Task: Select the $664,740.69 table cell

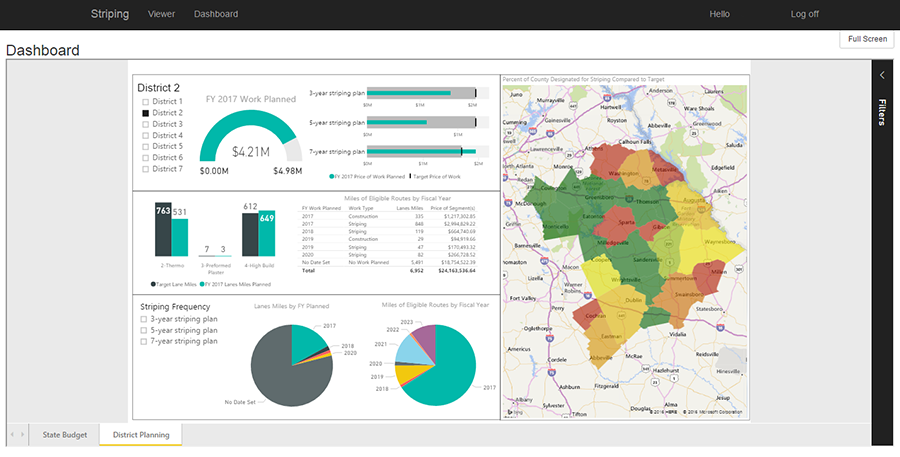Action: [x=459, y=231]
